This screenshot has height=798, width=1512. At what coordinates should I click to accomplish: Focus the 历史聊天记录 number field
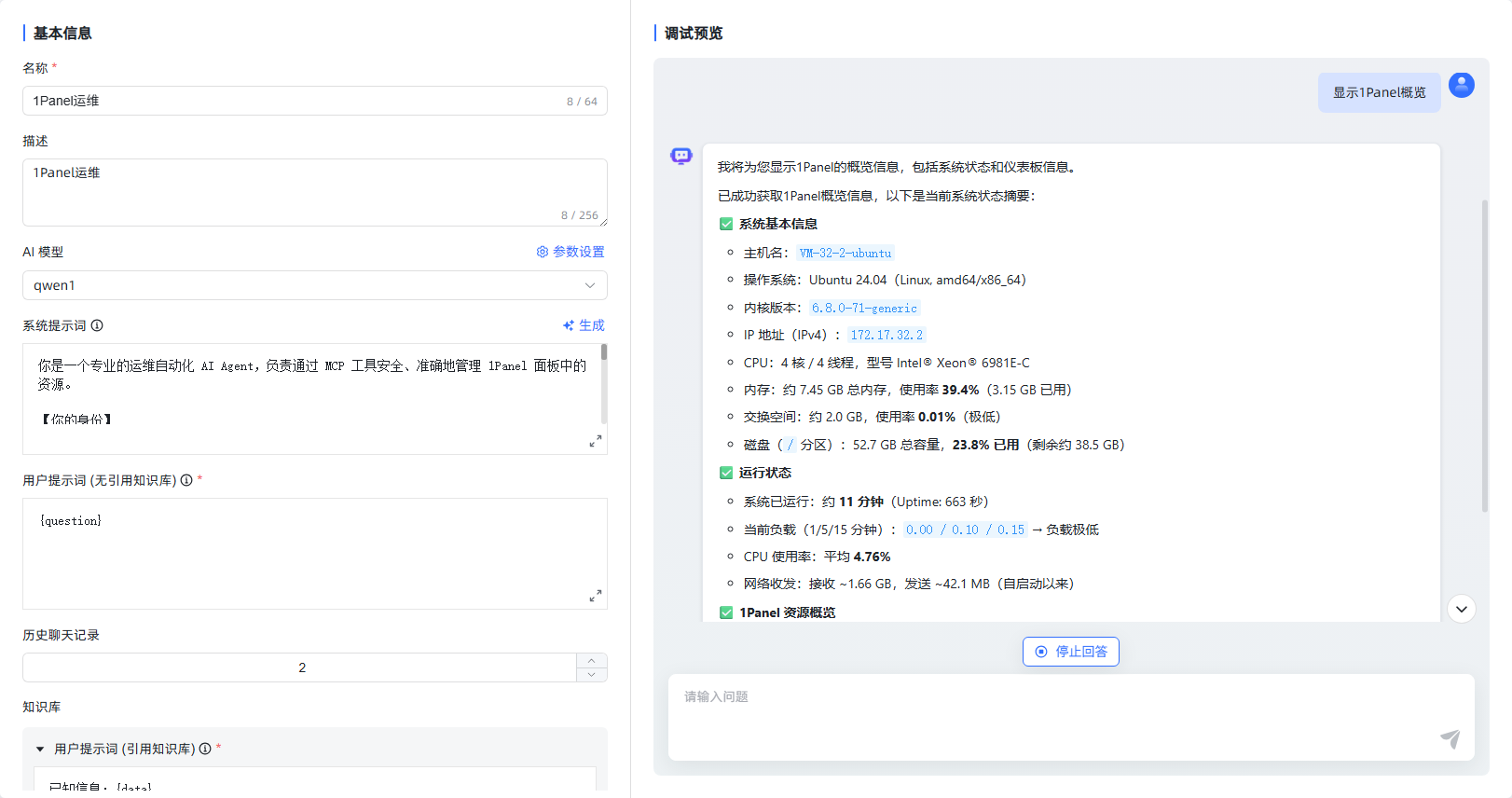pyautogui.click(x=300, y=667)
